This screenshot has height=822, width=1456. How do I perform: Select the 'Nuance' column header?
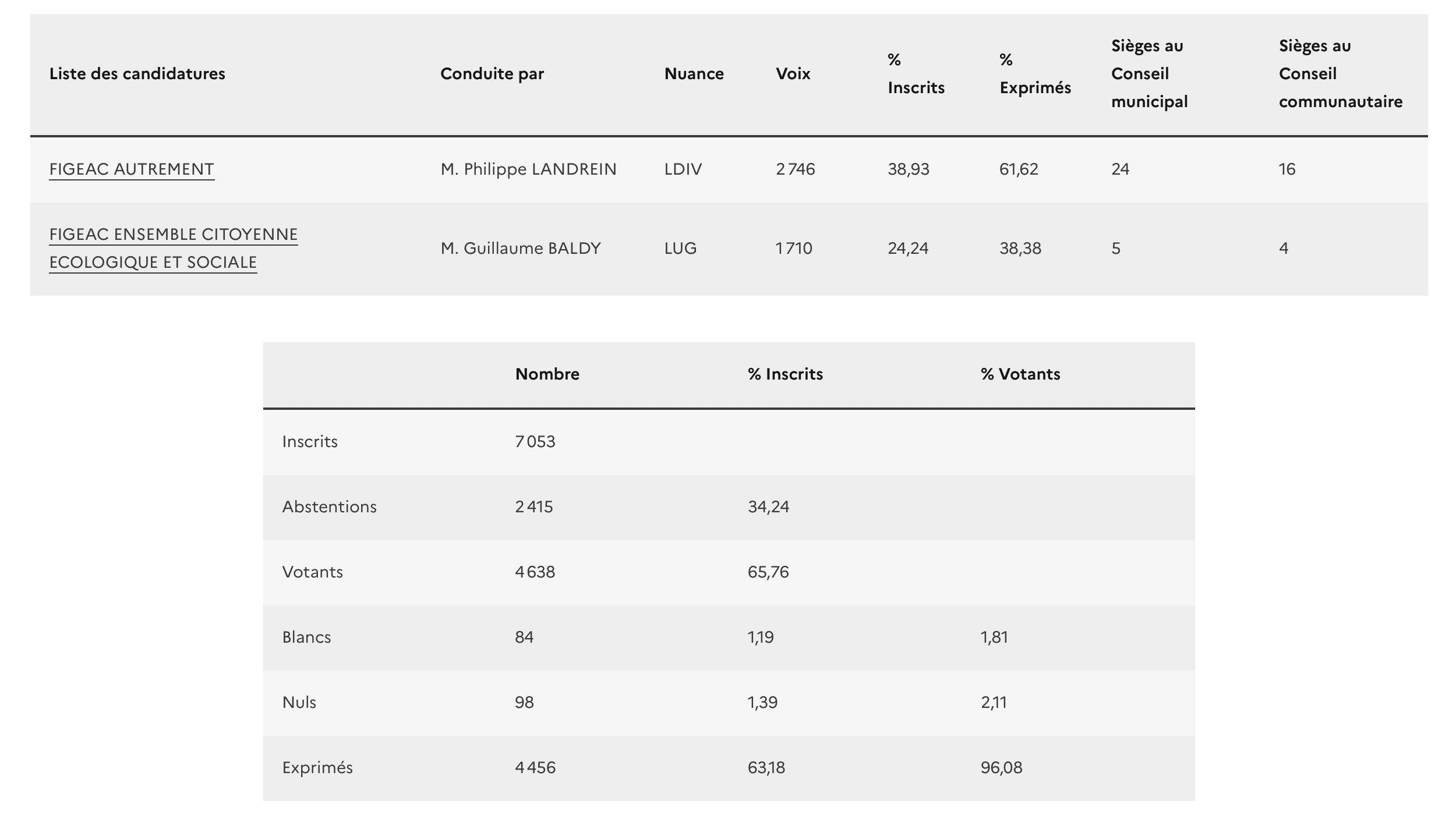[694, 74]
